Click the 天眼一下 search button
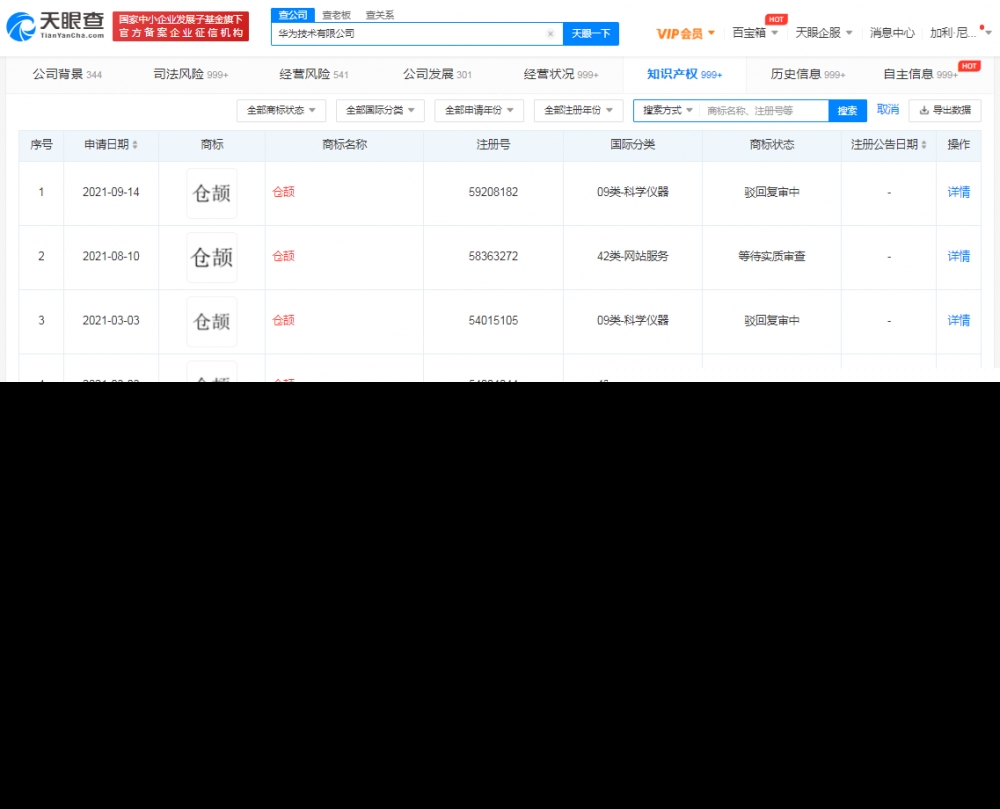 click(591, 34)
